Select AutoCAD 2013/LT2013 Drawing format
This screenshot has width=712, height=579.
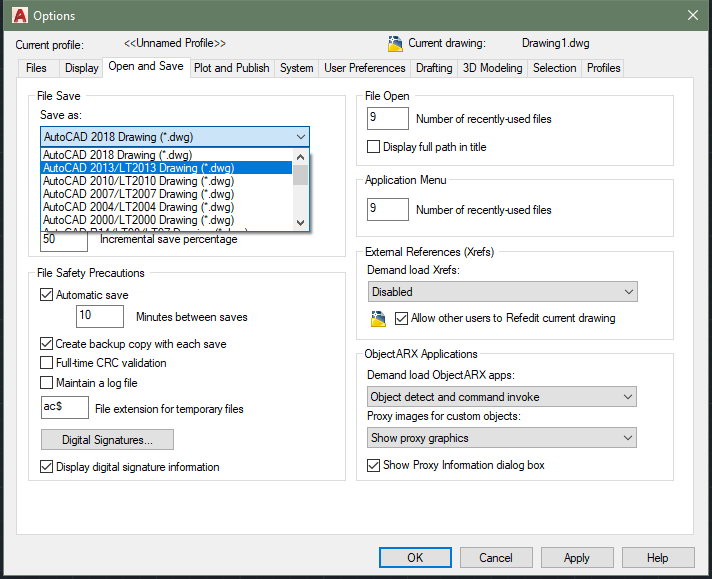pos(167,168)
